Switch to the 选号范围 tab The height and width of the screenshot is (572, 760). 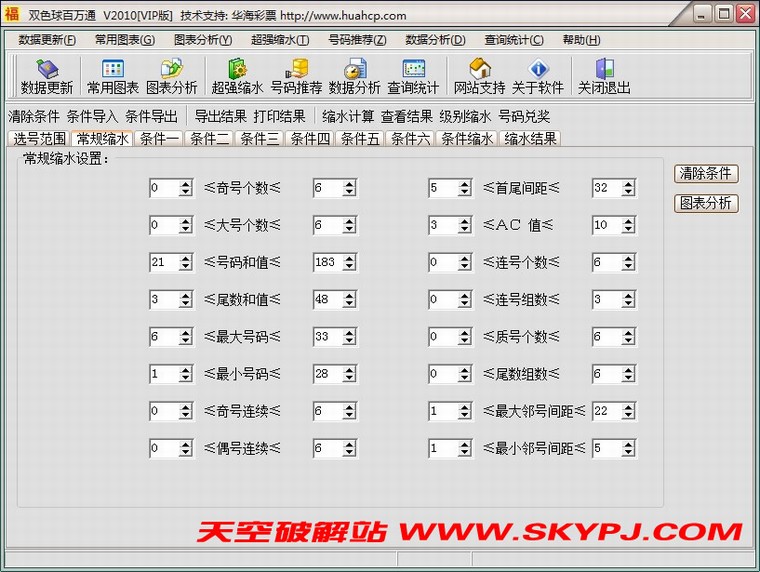coord(39,139)
